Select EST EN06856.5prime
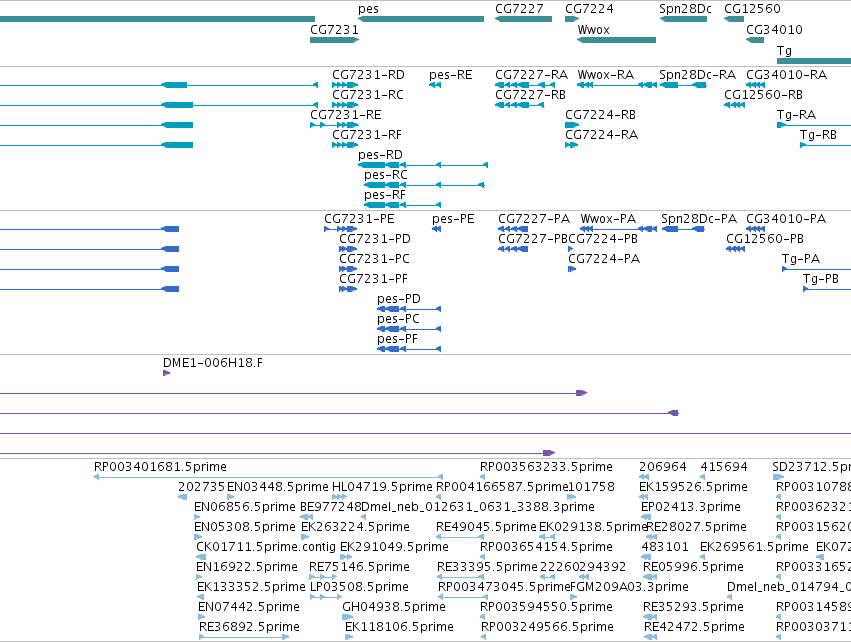 198,517
